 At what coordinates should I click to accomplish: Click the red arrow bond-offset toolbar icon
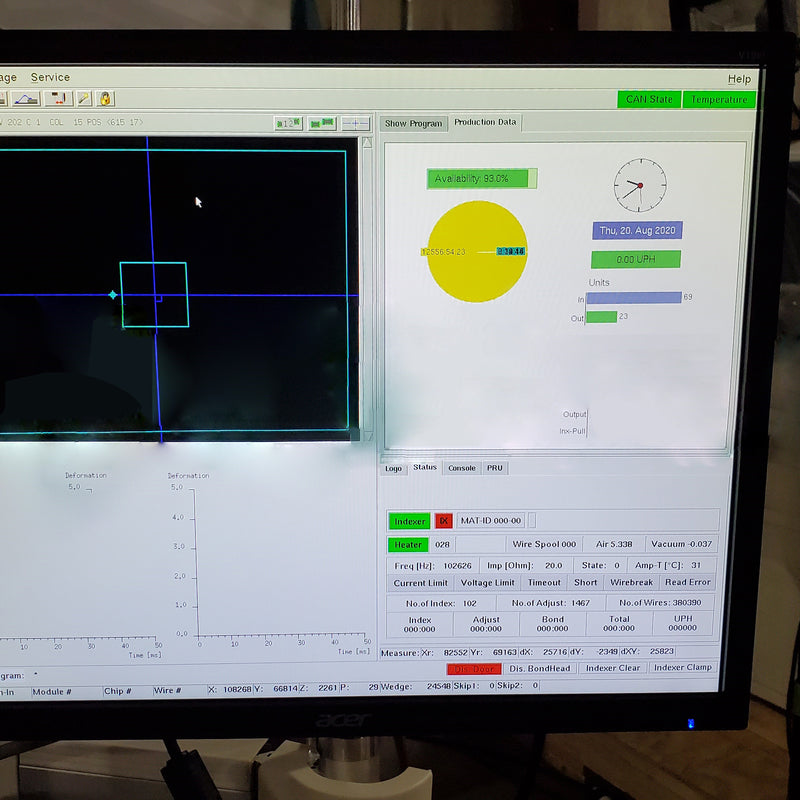tap(58, 98)
